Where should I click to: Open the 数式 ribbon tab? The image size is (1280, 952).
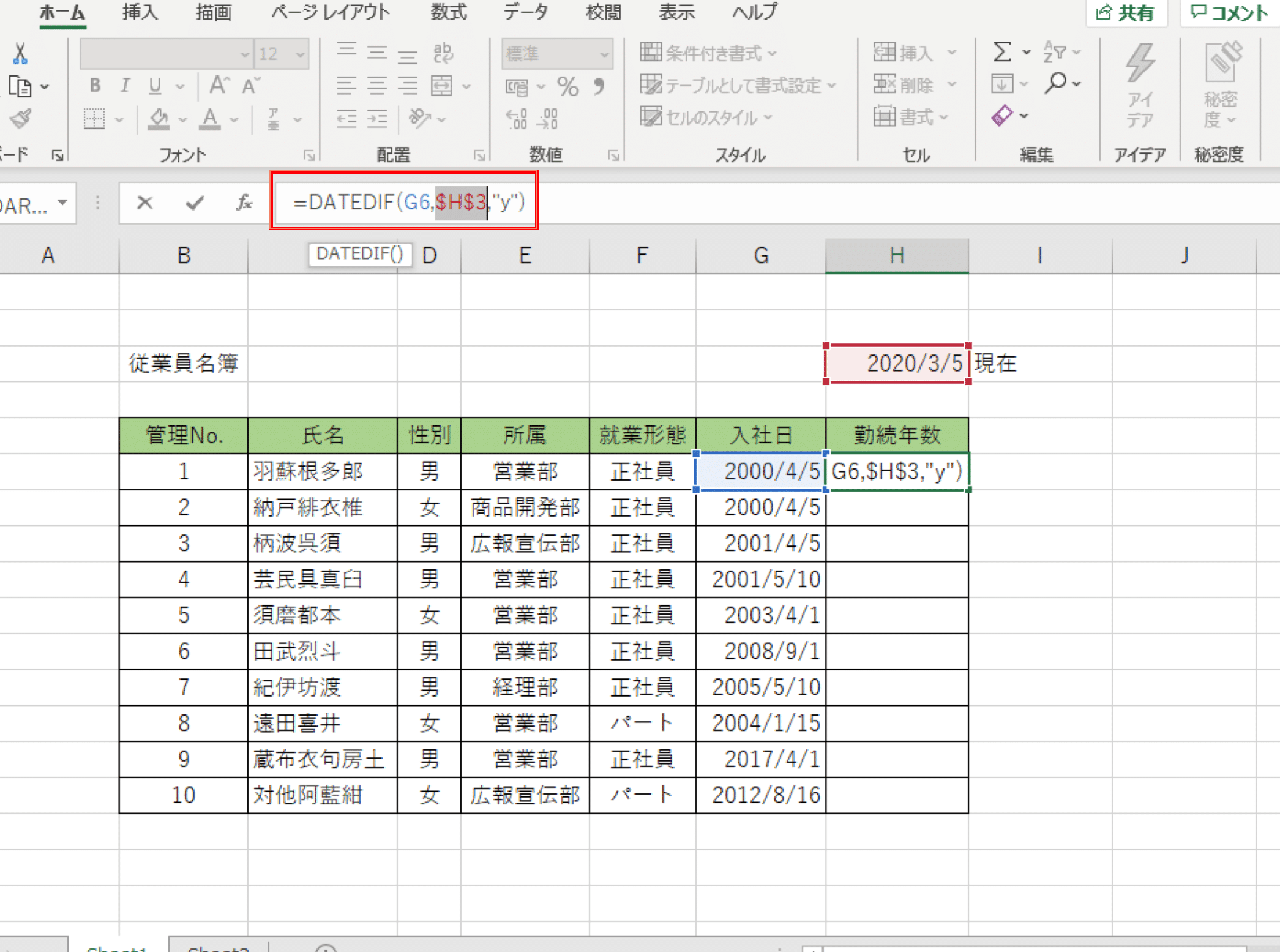point(448,12)
